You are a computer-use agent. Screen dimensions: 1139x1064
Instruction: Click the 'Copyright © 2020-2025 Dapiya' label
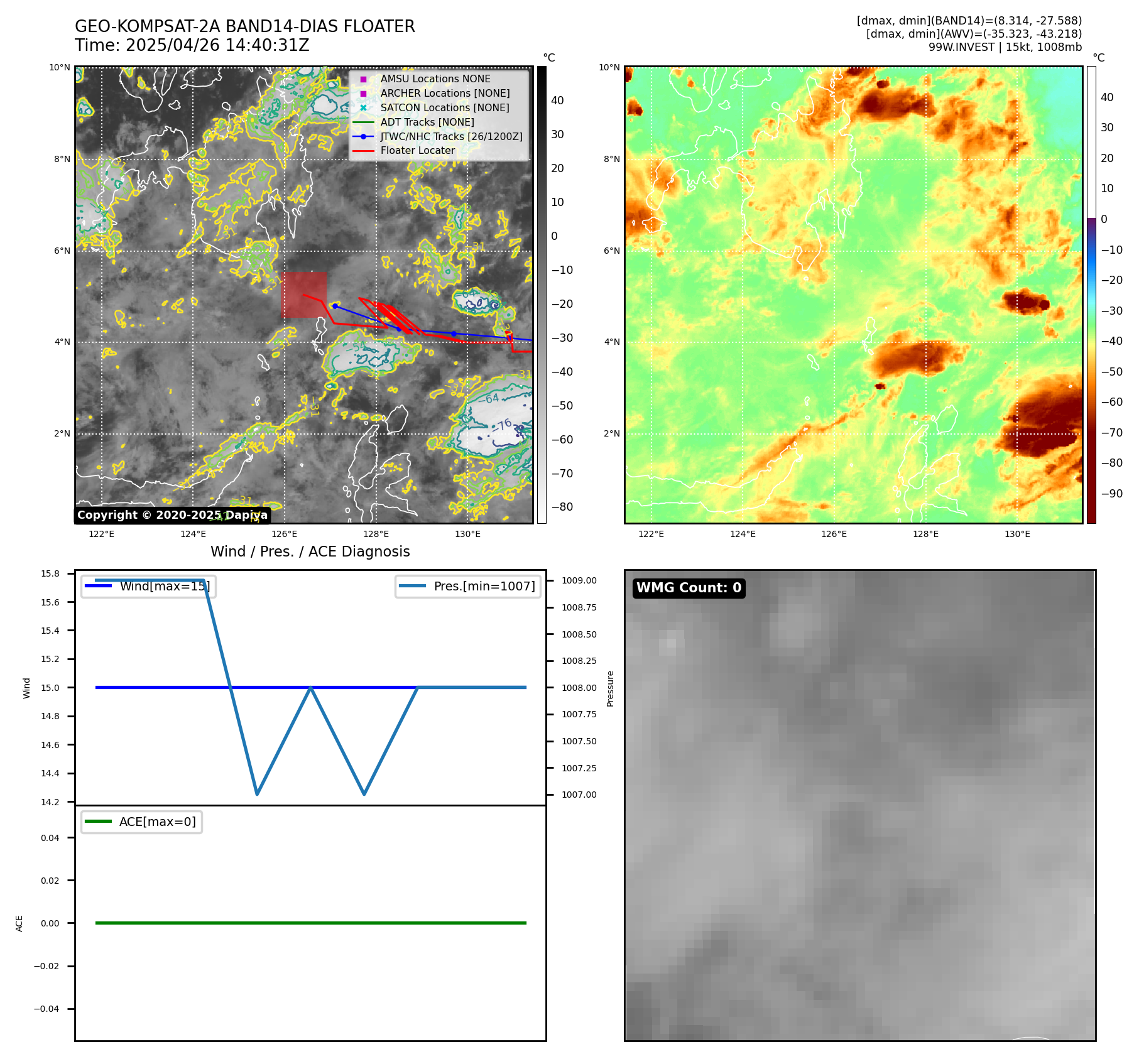point(173,515)
